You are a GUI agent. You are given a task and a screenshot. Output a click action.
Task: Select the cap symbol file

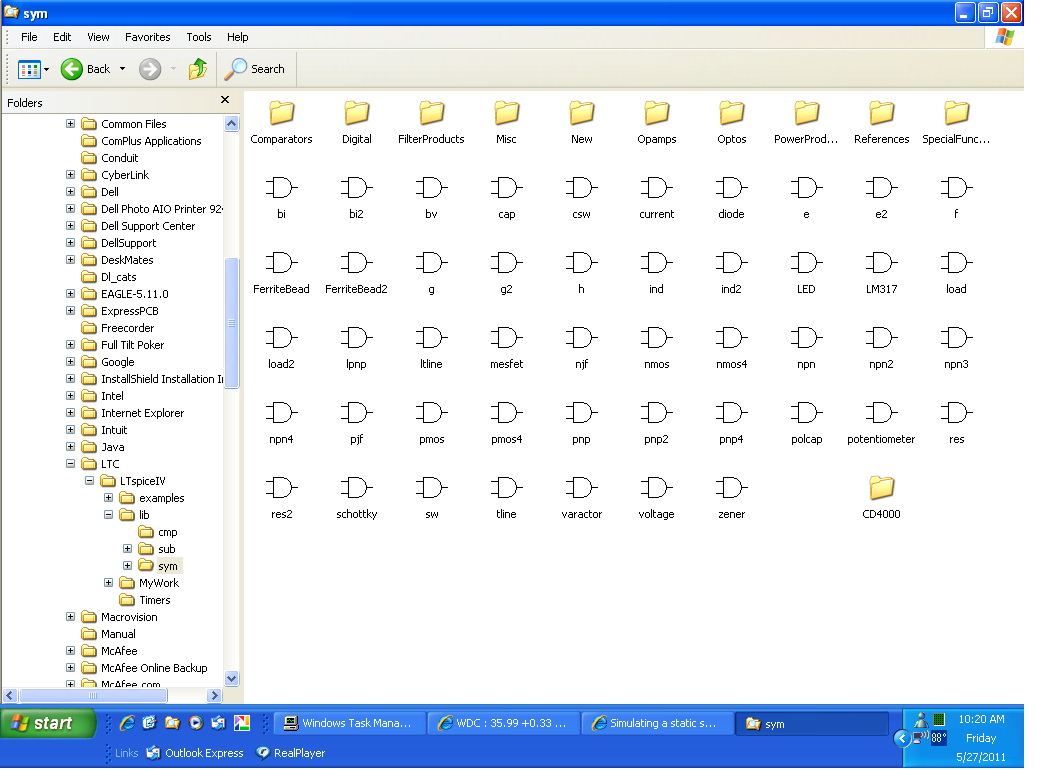pyautogui.click(x=506, y=197)
